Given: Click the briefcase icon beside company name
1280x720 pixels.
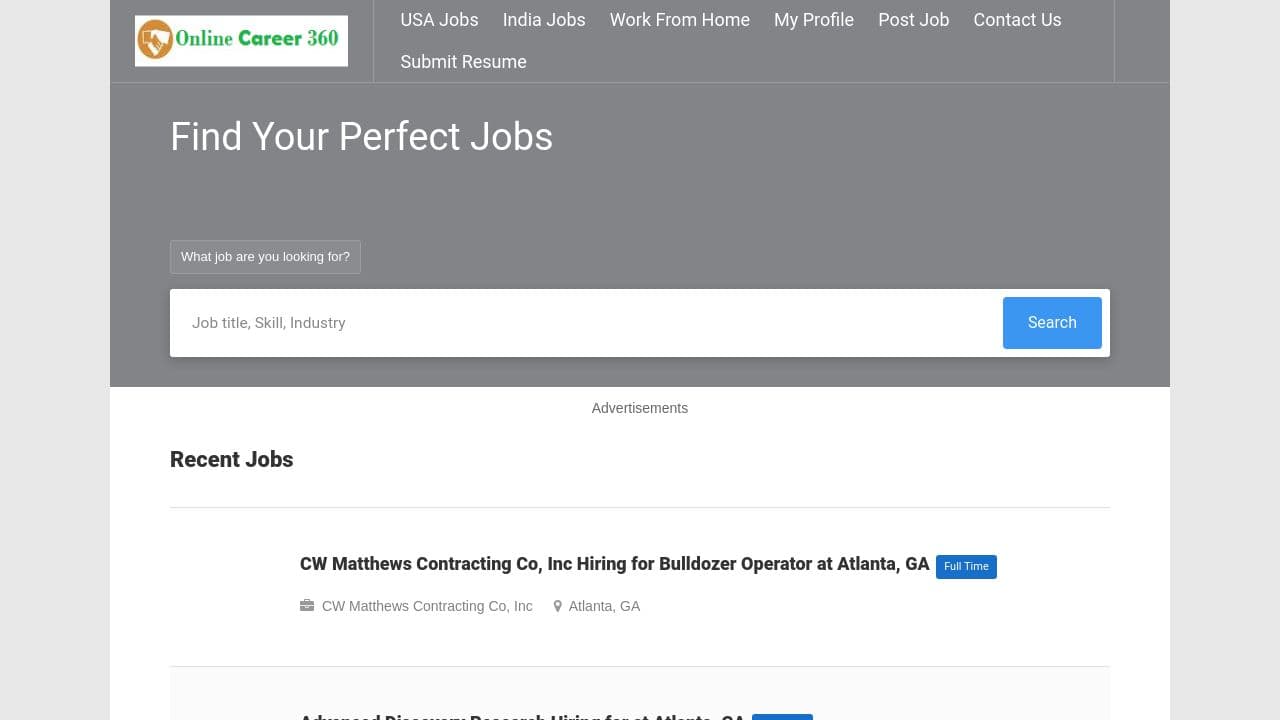Looking at the screenshot, I should [x=307, y=606].
